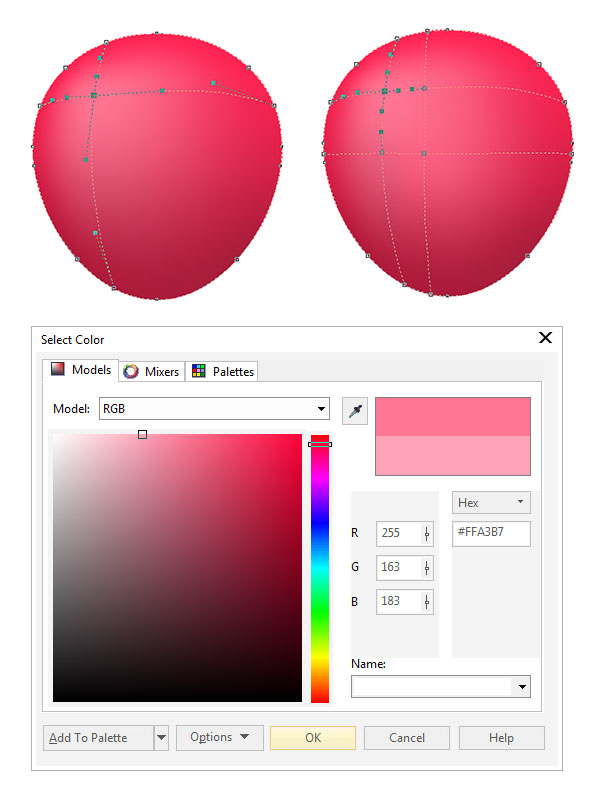Screen dimensions: 600x794
Task: Close the Select Color dialog
Action: point(545,338)
